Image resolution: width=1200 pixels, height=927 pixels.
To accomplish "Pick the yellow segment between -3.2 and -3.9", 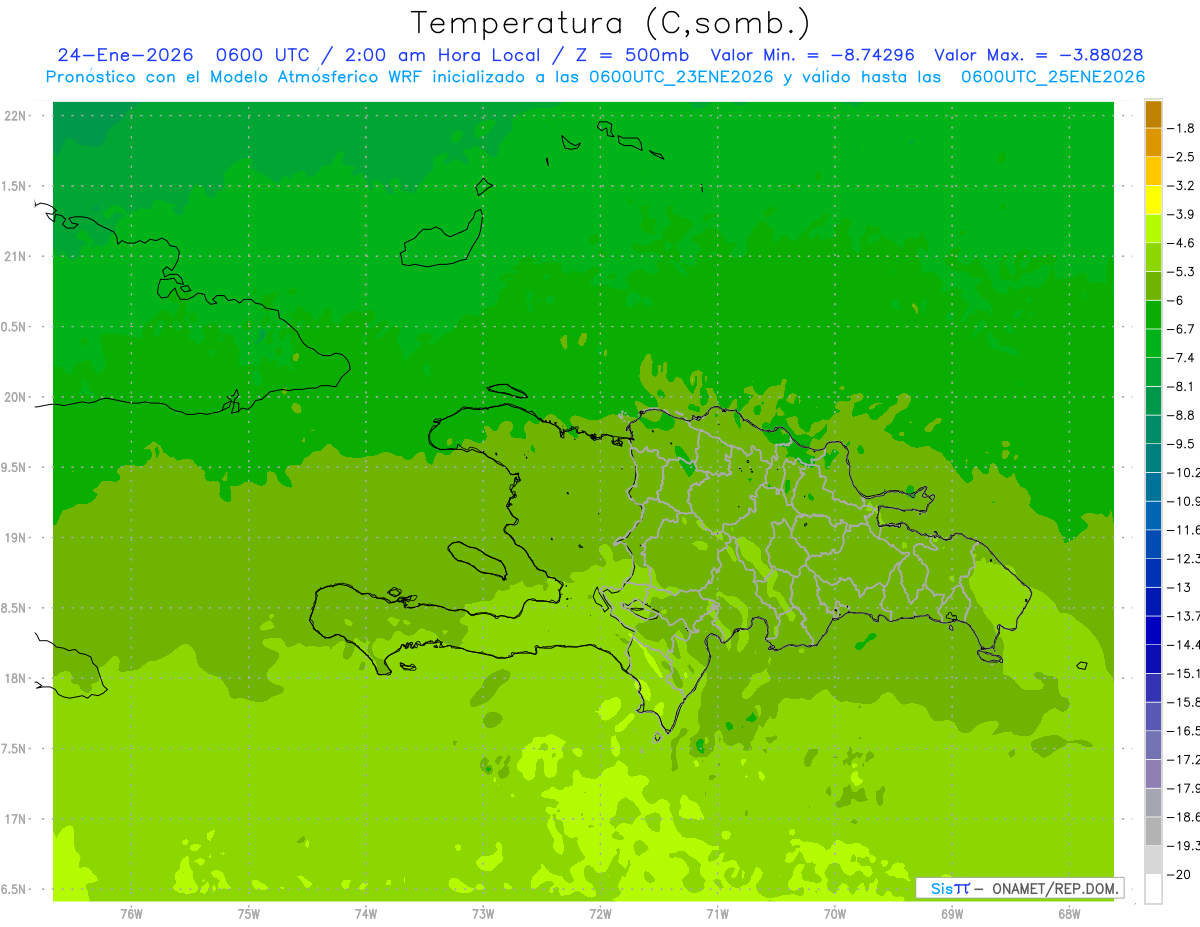I will pos(1153,200).
